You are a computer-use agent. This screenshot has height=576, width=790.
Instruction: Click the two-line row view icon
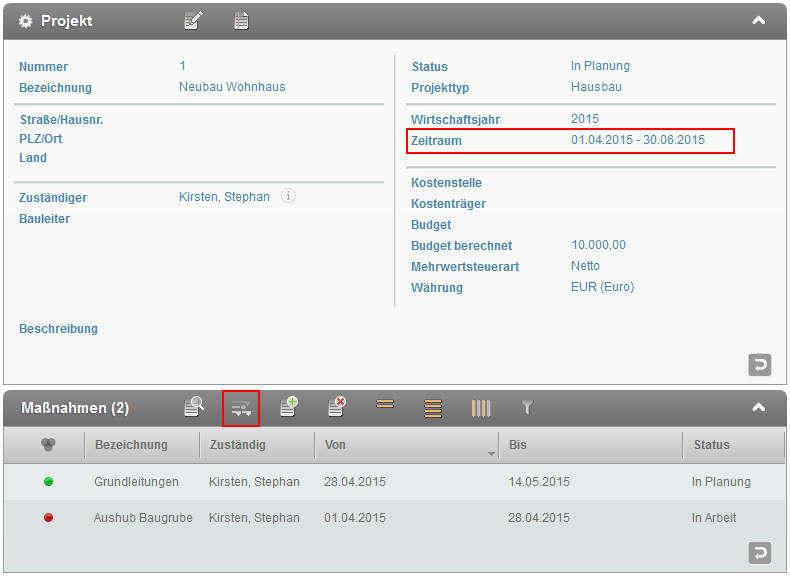click(x=385, y=405)
